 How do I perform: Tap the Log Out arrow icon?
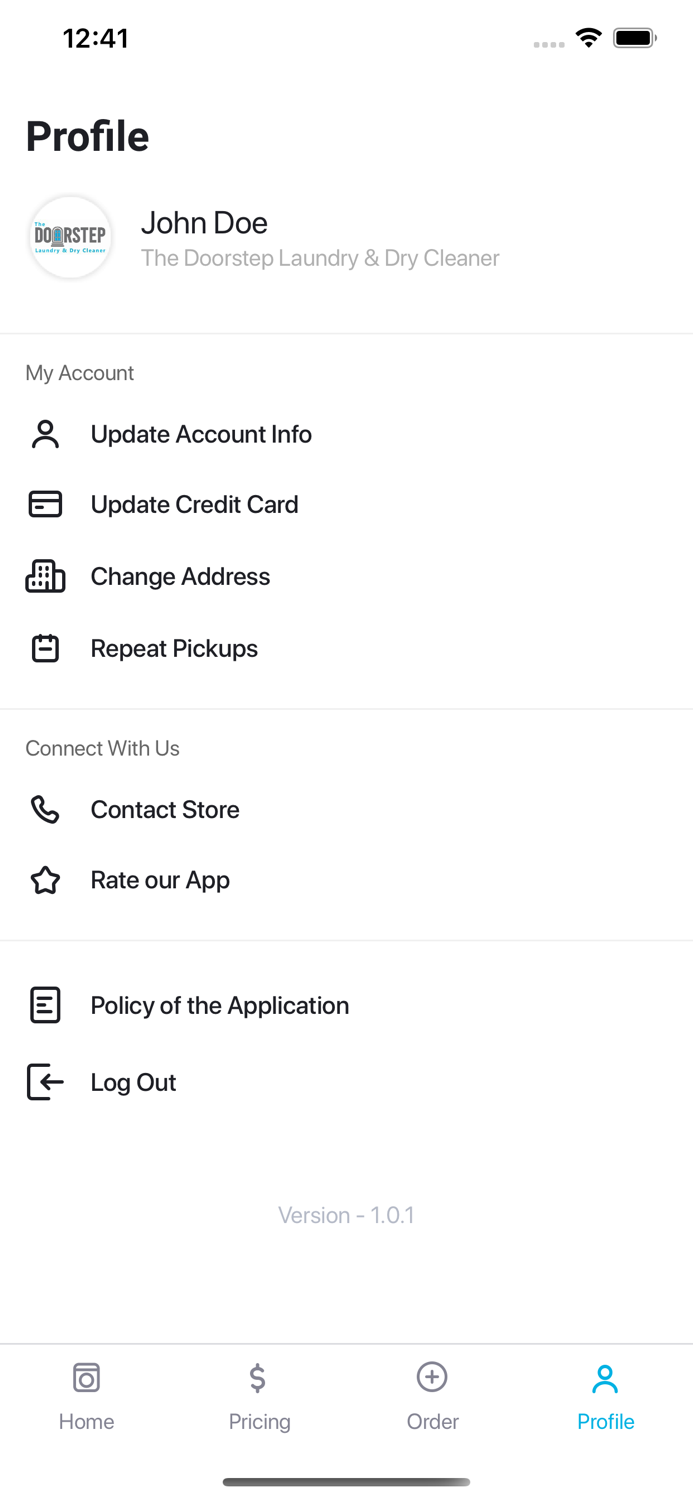45,1082
